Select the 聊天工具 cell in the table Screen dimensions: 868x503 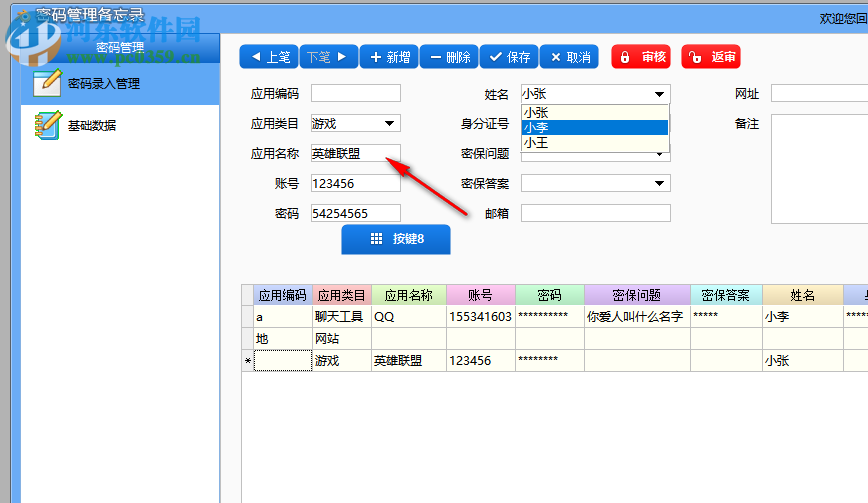tap(342, 317)
